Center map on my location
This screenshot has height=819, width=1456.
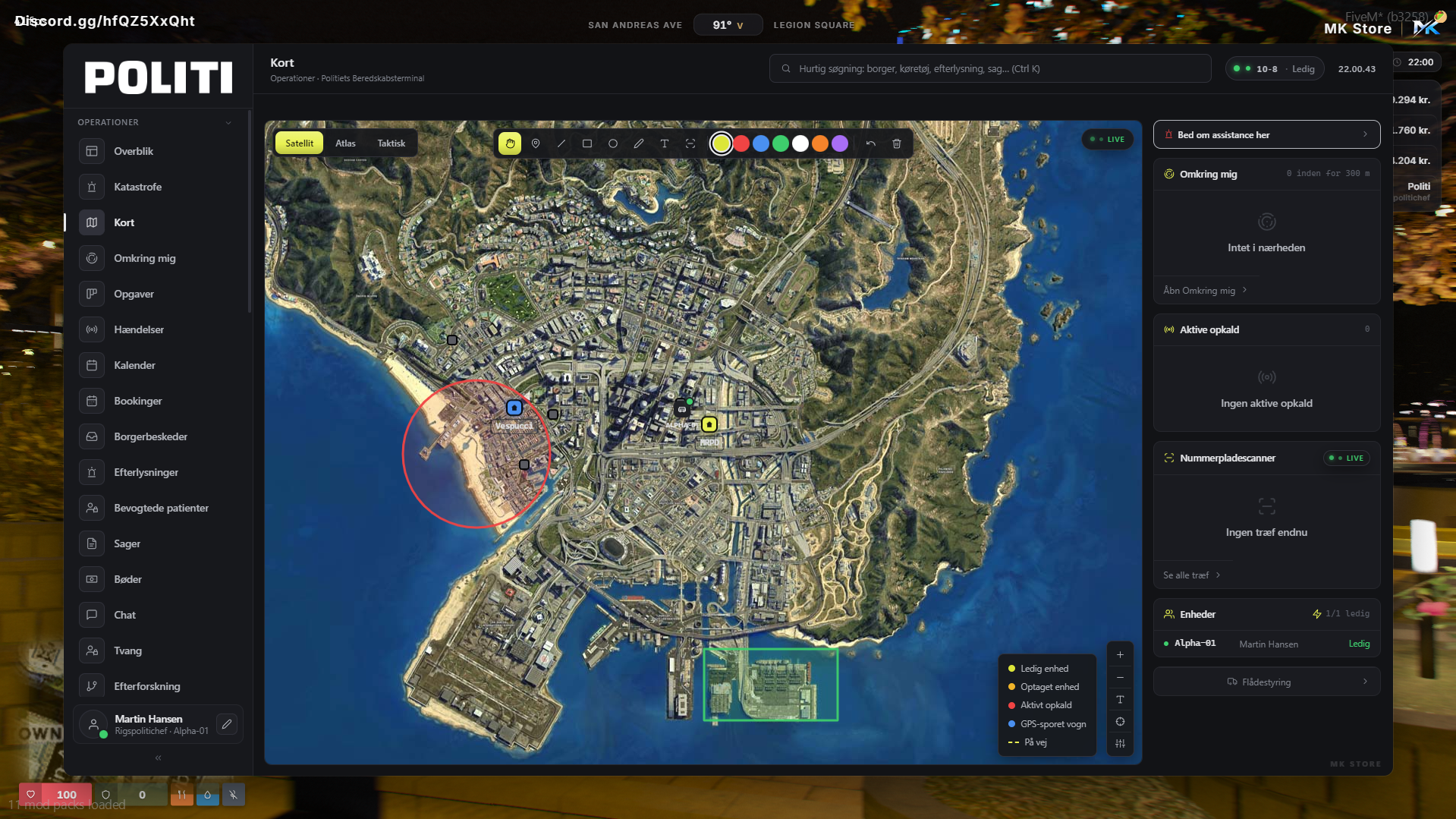coord(1120,721)
